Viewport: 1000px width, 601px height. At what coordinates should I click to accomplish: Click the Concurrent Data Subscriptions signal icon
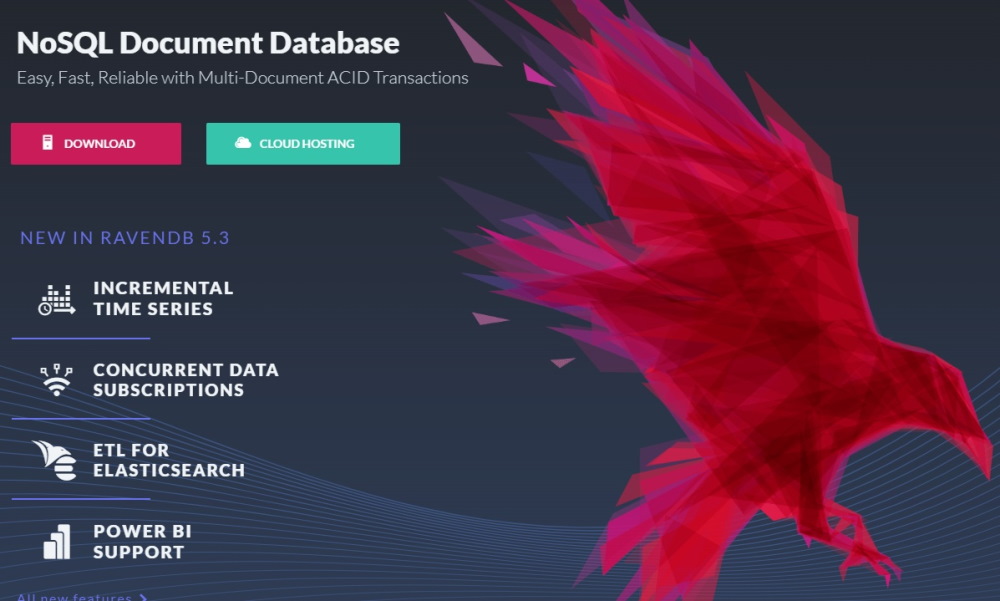(57, 380)
